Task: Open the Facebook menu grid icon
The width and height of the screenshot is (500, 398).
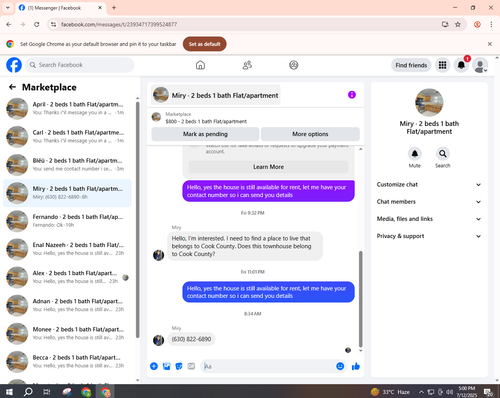Action: 442,65
